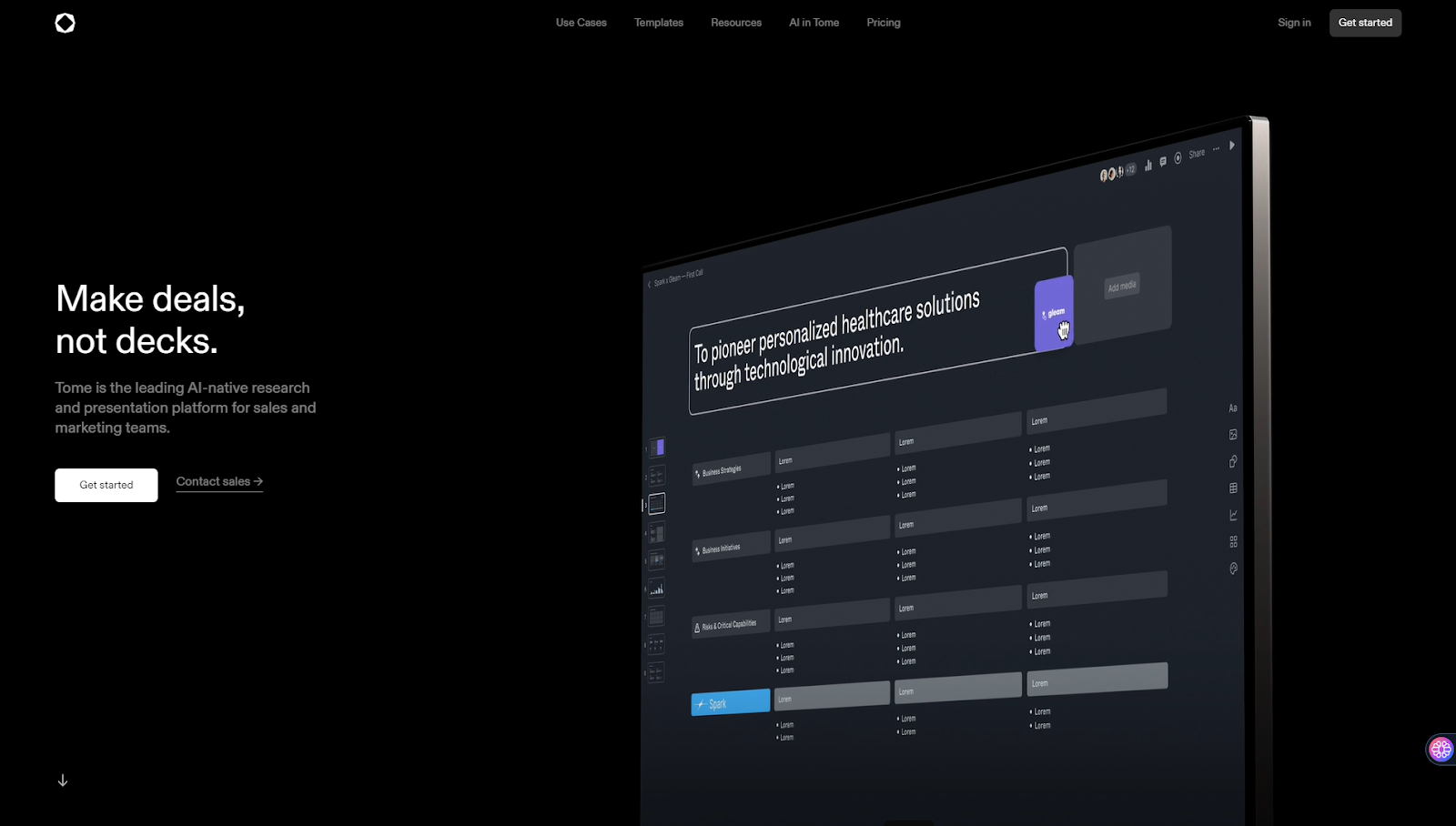Image resolution: width=1456 pixels, height=826 pixels.
Task: Click the +12 collaborators badge
Action: coord(1130,169)
